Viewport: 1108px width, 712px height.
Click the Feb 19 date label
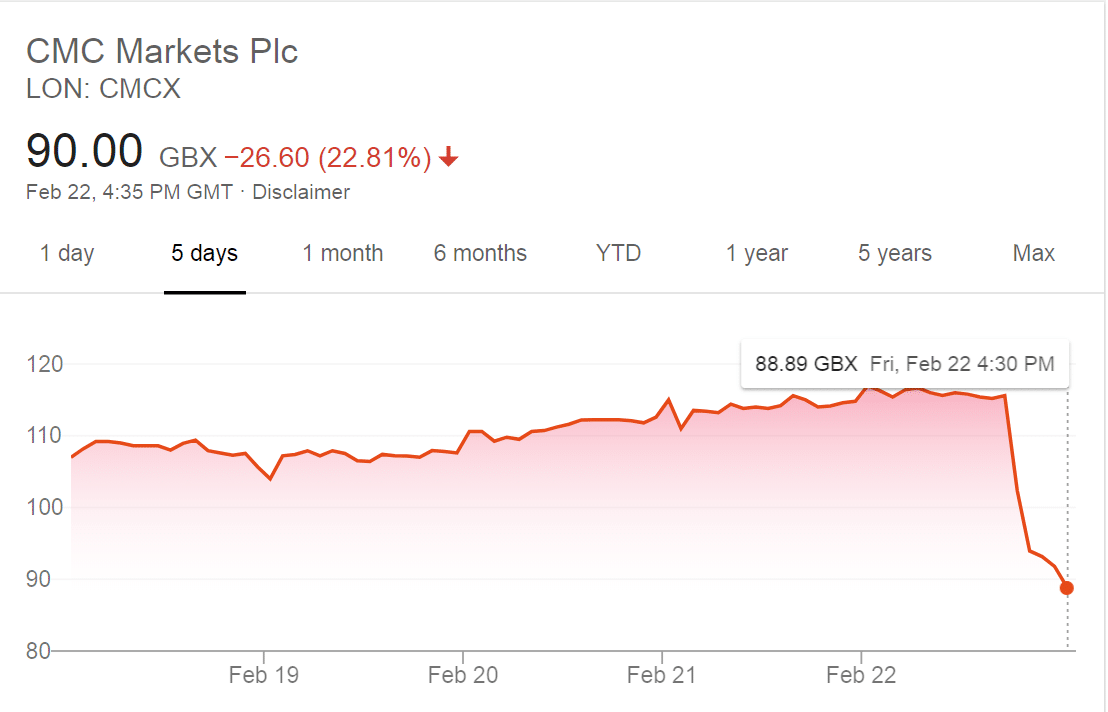point(263,676)
